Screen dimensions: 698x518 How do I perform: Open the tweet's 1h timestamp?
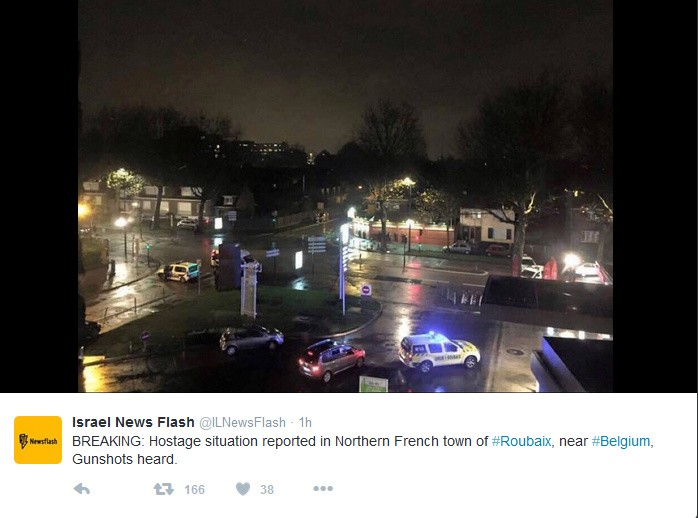[x=305, y=422]
